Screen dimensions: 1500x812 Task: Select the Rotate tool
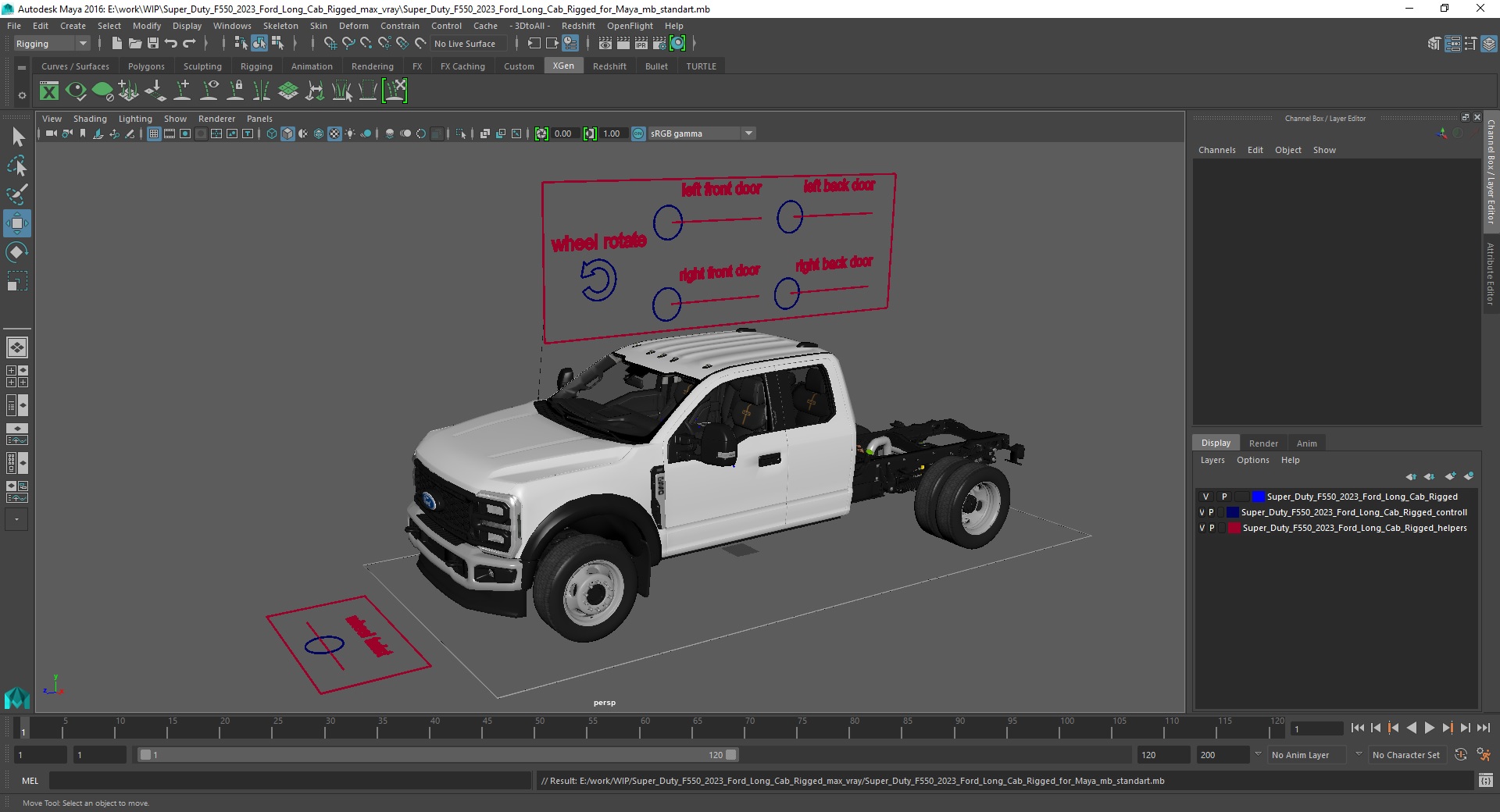coord(17,252)
